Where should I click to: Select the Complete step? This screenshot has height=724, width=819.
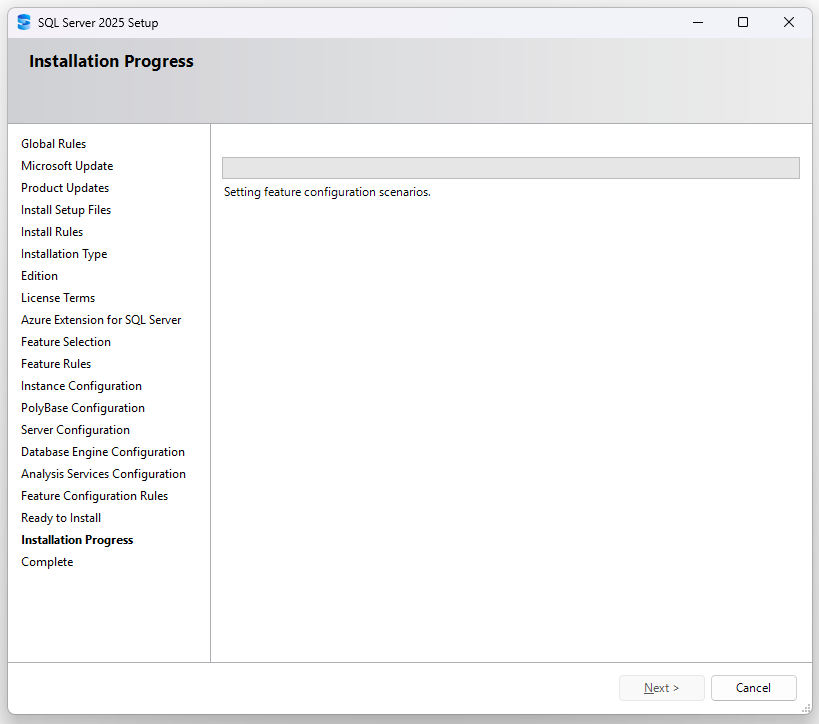pyautogui.click(x=46, y=561)
